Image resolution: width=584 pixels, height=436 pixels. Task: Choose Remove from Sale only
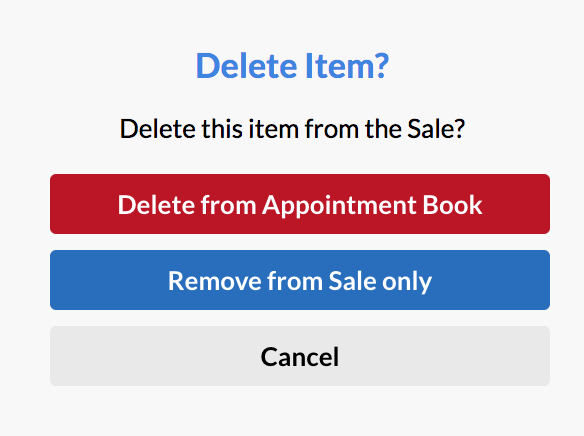[300, 280]
